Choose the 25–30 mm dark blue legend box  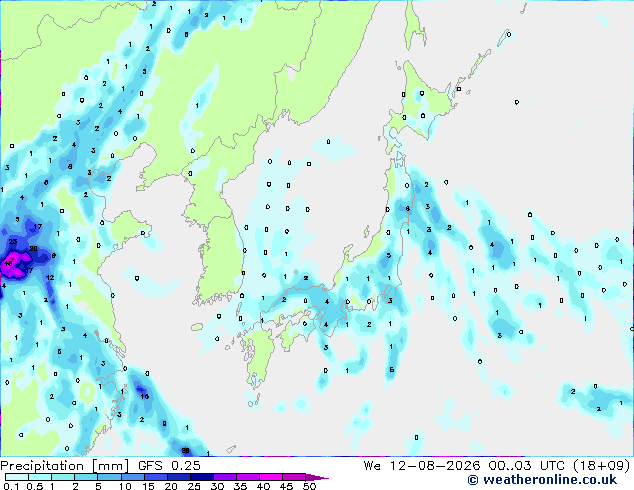(x=202, y=477)
